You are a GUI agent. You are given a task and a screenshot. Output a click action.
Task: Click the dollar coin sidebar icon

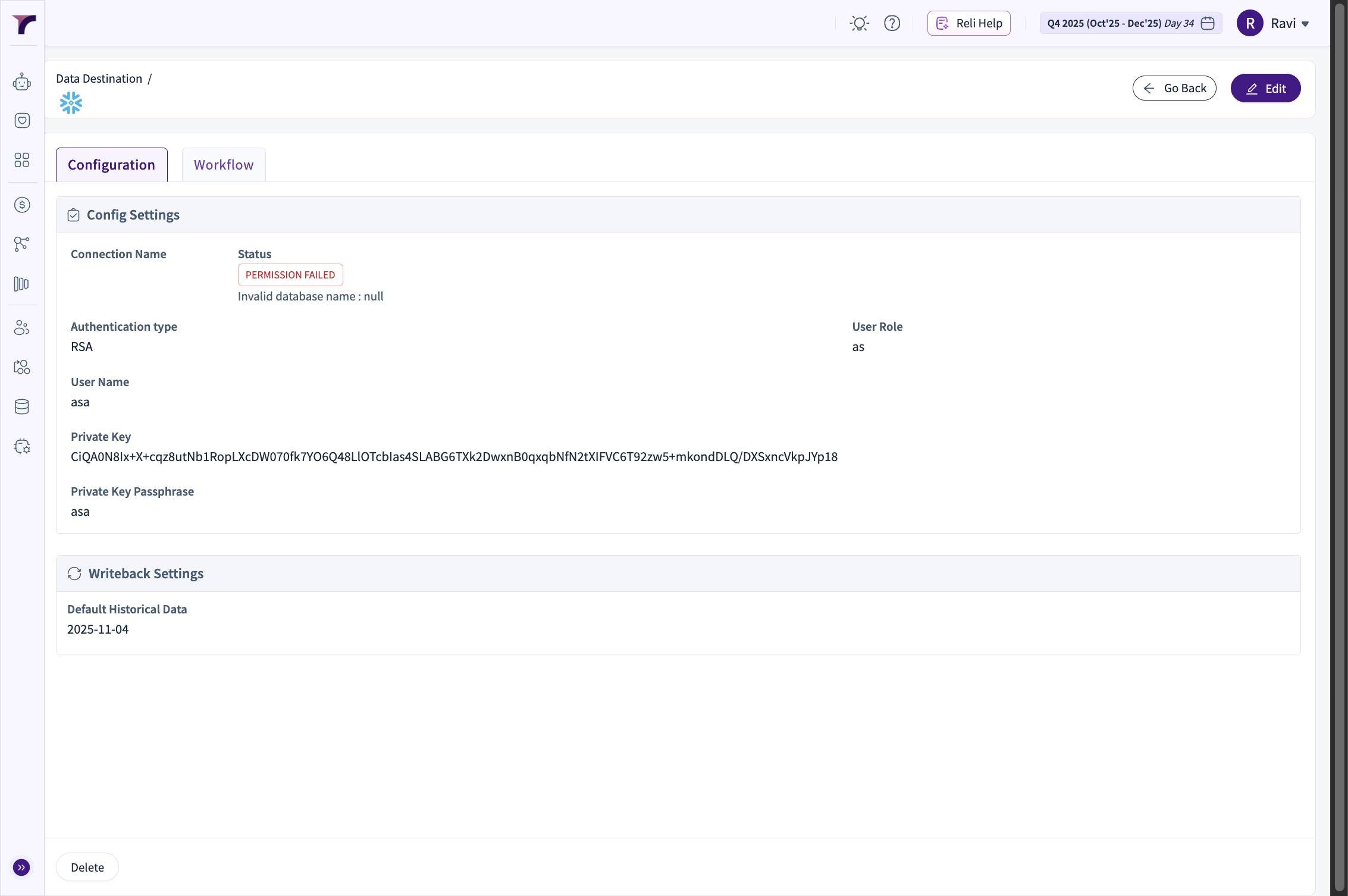pos(22,205)
